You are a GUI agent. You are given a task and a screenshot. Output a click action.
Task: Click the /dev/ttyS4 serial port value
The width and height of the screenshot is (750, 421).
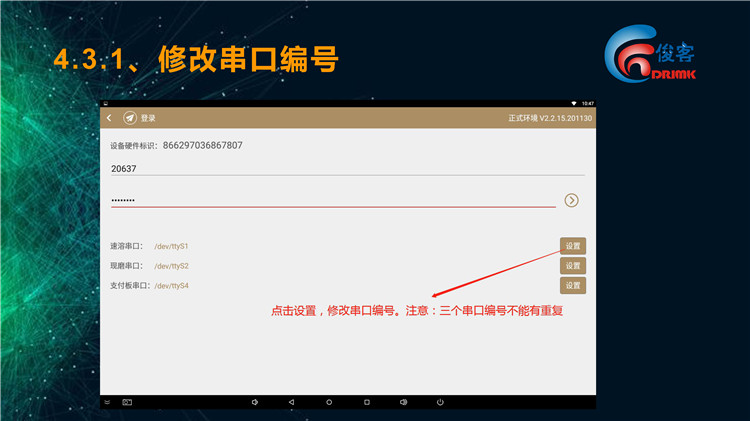[x=171, y=286]
